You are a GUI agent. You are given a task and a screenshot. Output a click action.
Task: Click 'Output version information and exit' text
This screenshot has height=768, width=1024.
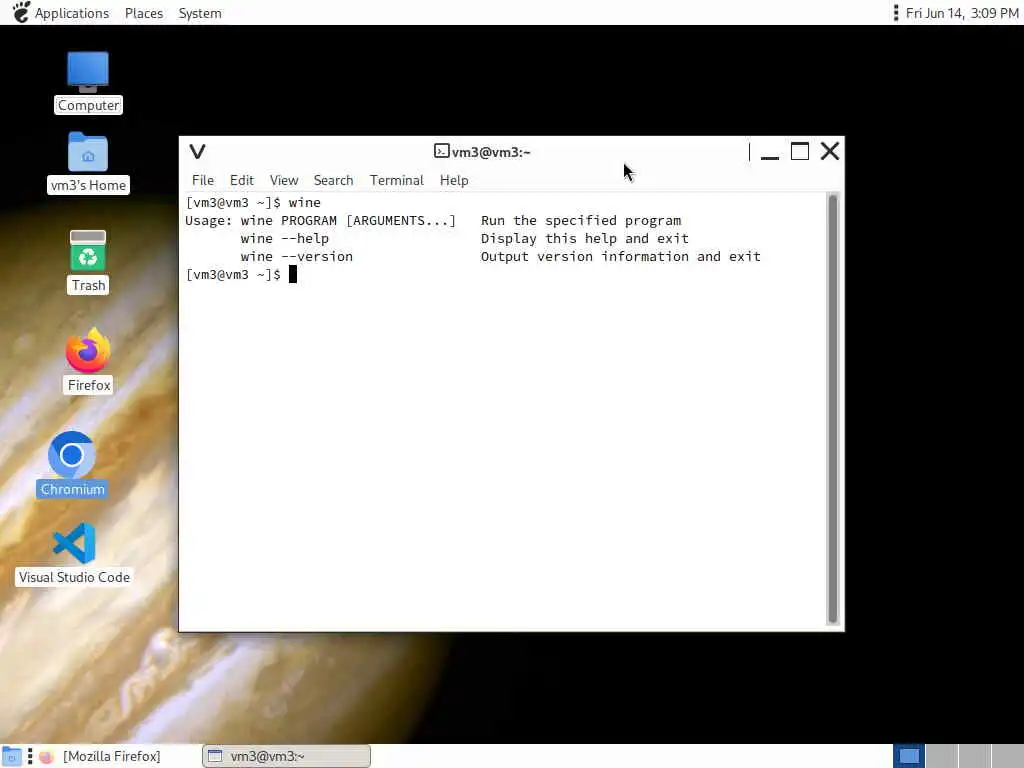tap(621, 257)
